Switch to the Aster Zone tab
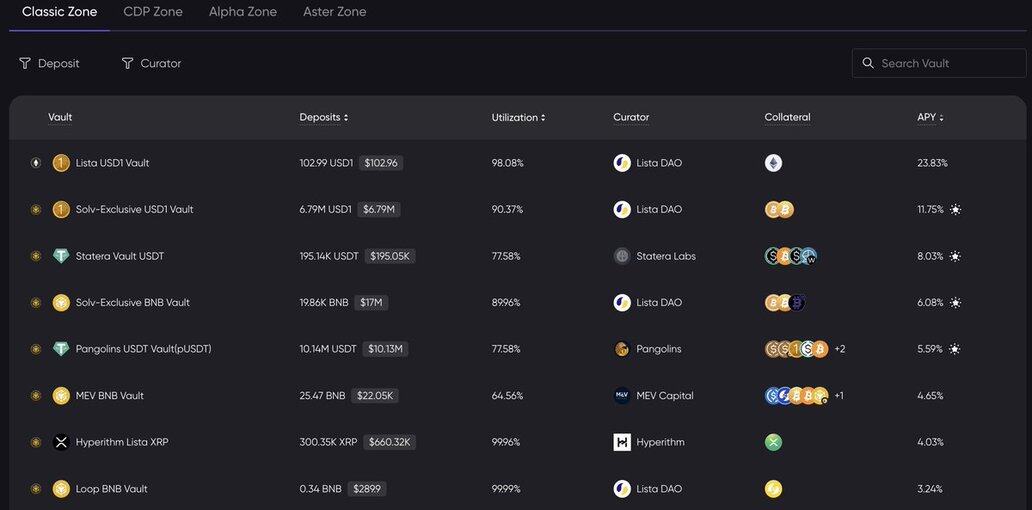The height and width of the screenshot is (510, 1032). pos(334,12)
